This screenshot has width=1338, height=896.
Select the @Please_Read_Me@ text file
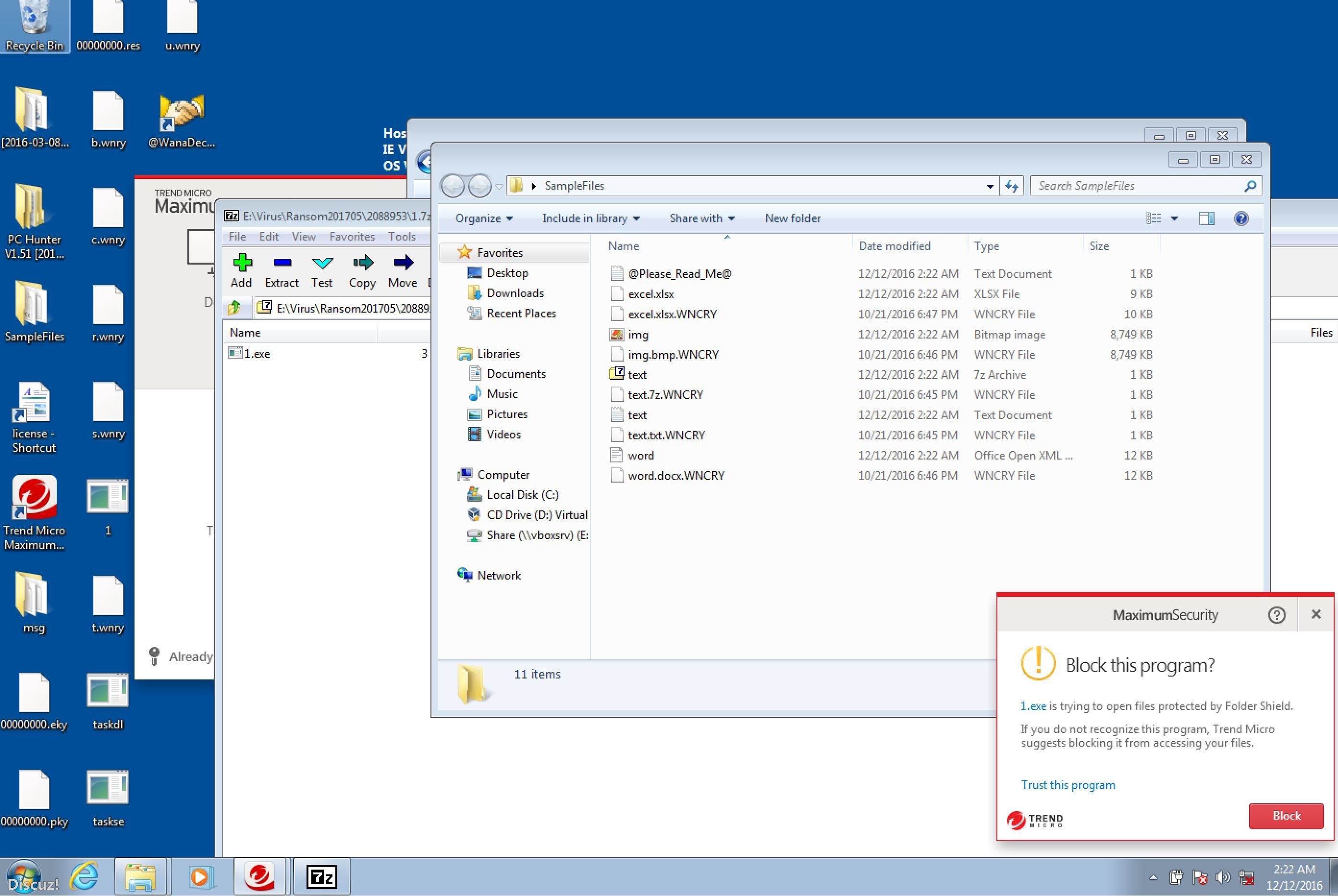(679, 274)
